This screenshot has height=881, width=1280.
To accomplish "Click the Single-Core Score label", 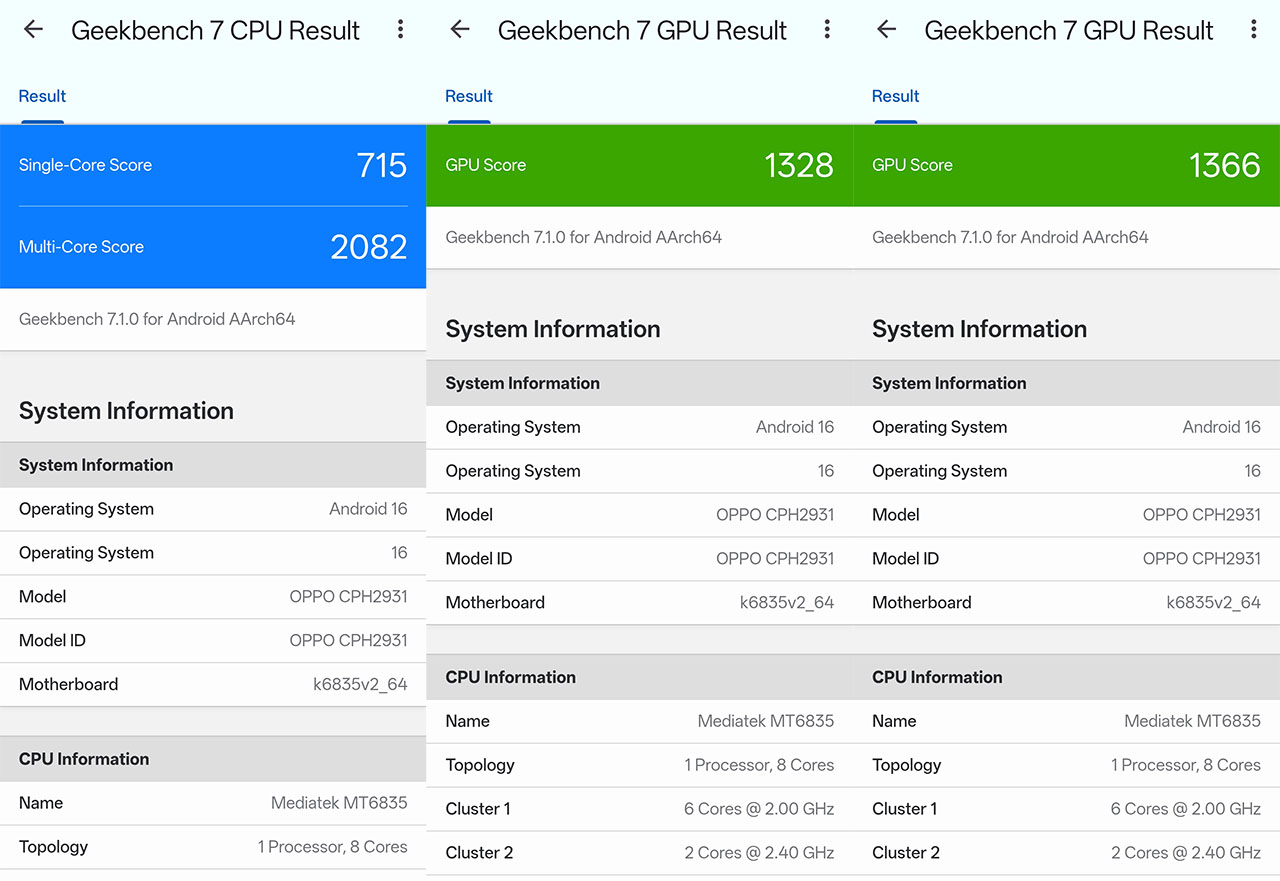I will tap(85, 165).
